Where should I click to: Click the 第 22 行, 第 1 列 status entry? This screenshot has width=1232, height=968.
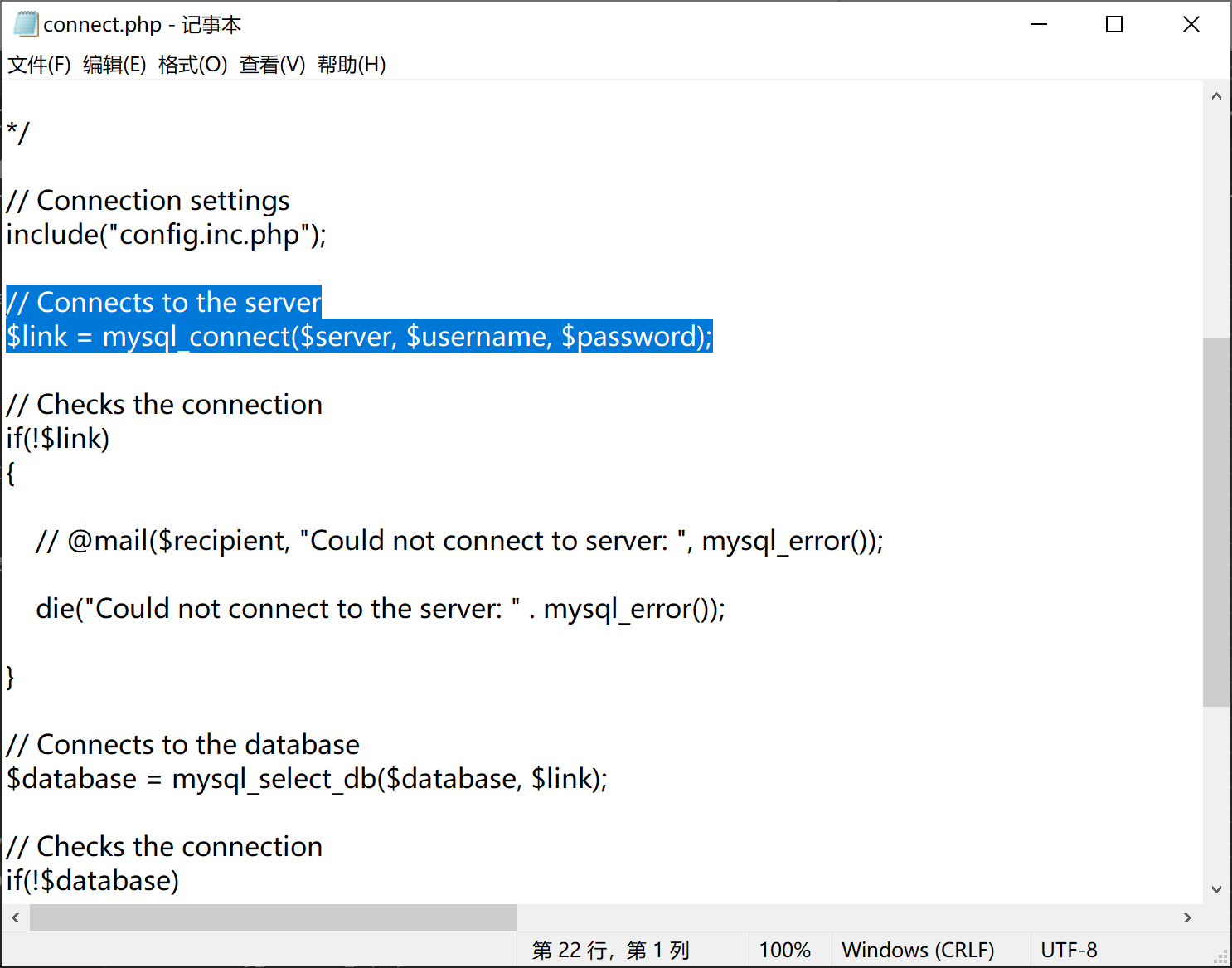click(x=611, y=950)
